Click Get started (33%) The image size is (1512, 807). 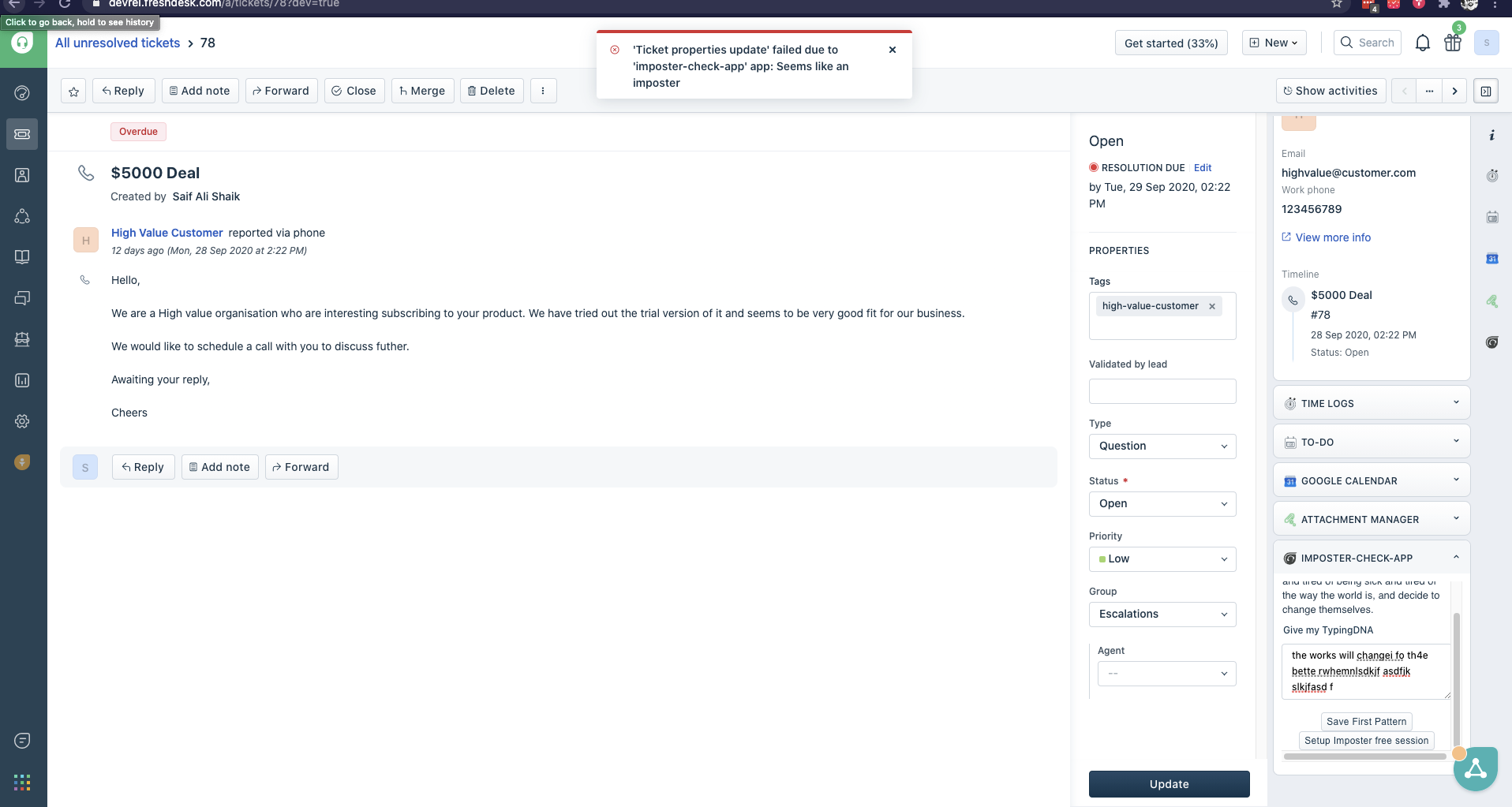[x=1171, y=43]
